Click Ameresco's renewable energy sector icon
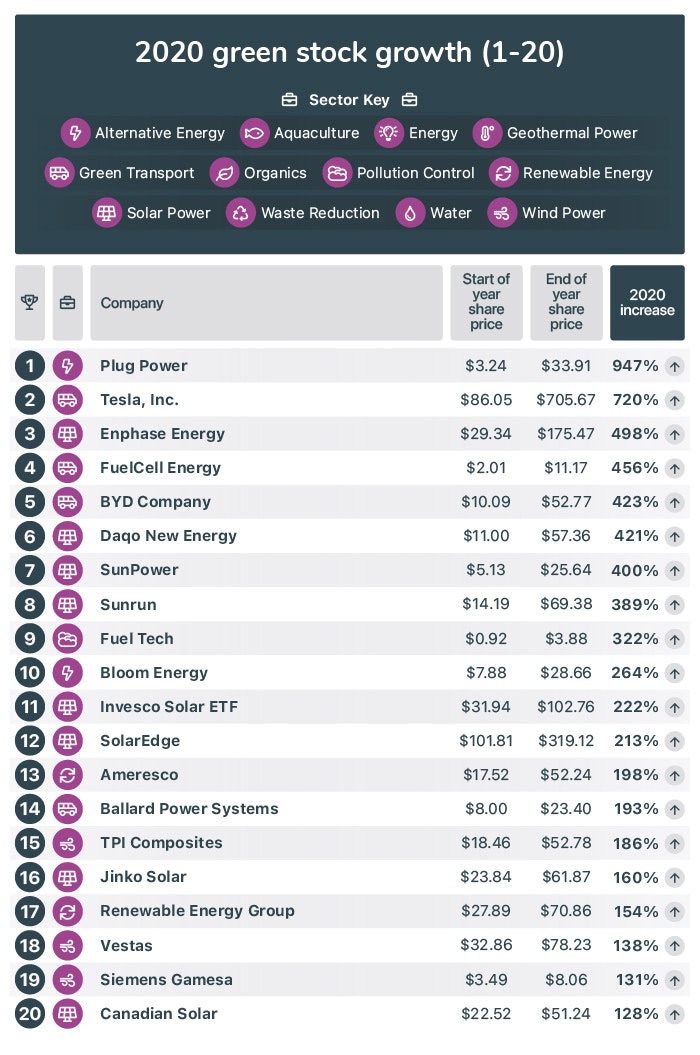700x1055 pixels. (x=67, y=775)
